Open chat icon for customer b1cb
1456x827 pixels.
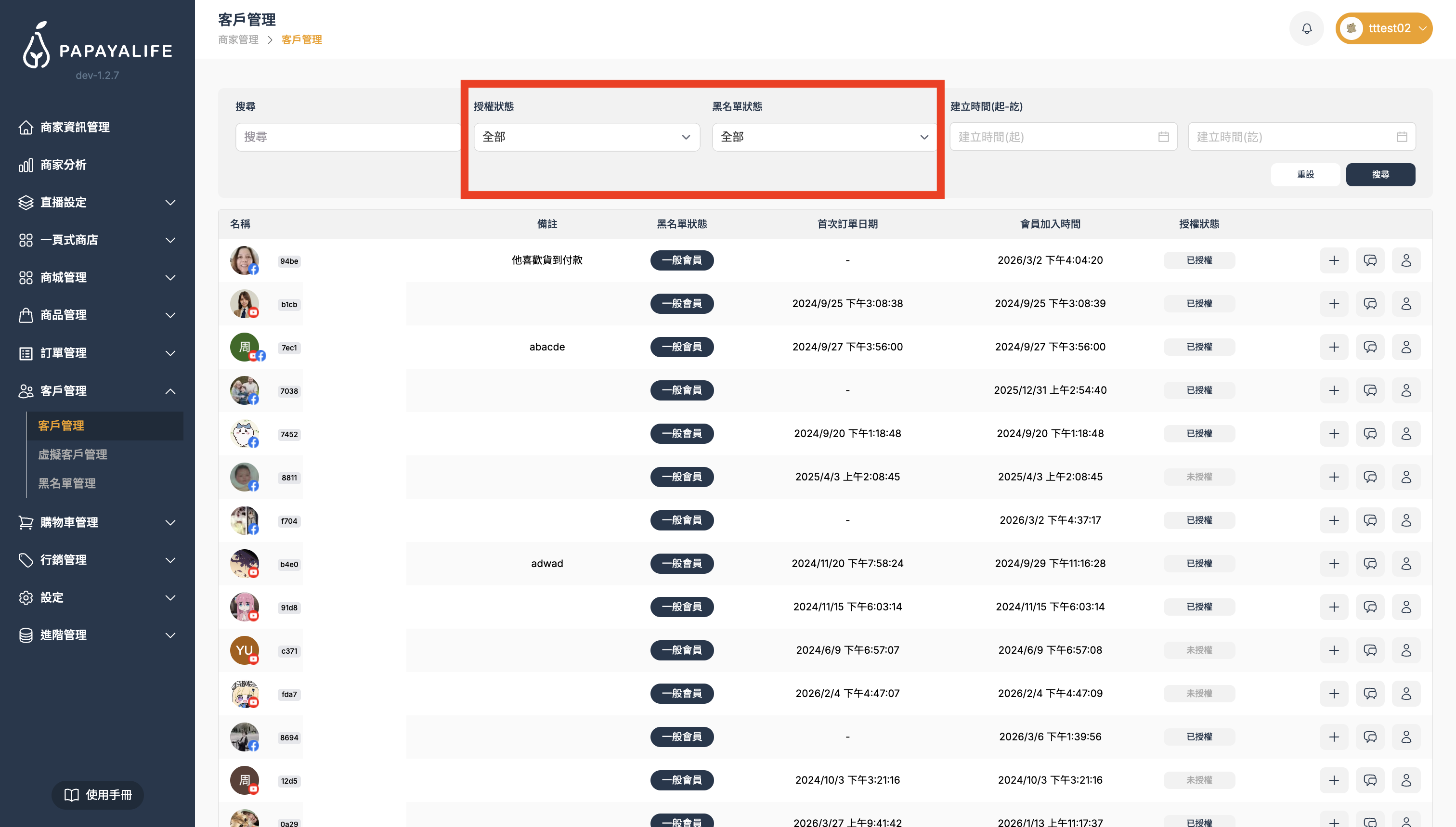click(x=1370, y=304)
